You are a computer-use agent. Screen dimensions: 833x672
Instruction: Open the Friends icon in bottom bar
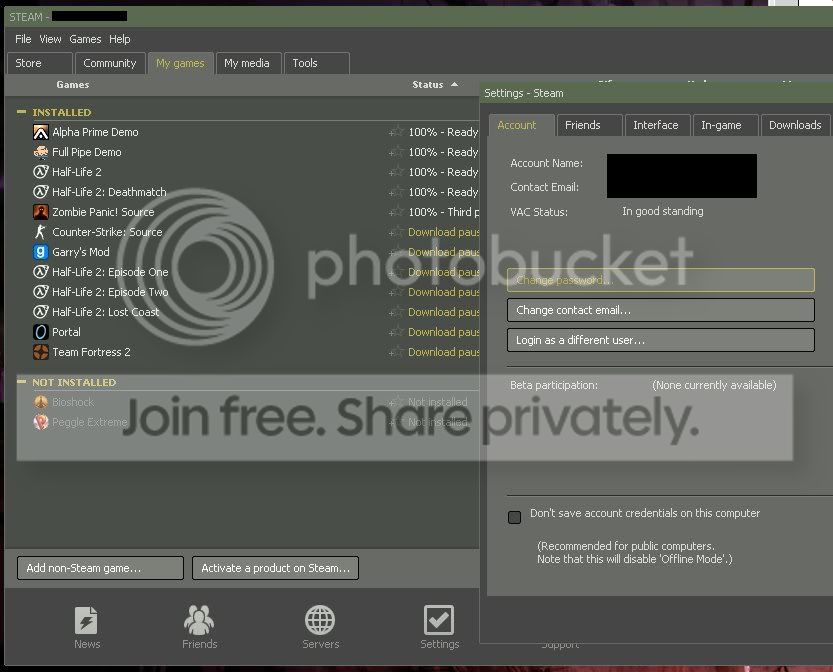tap(199, 620)
